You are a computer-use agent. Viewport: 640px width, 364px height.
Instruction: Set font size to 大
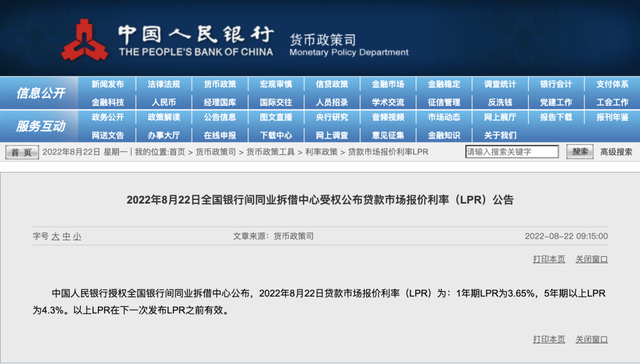click(x=56, y=236)
